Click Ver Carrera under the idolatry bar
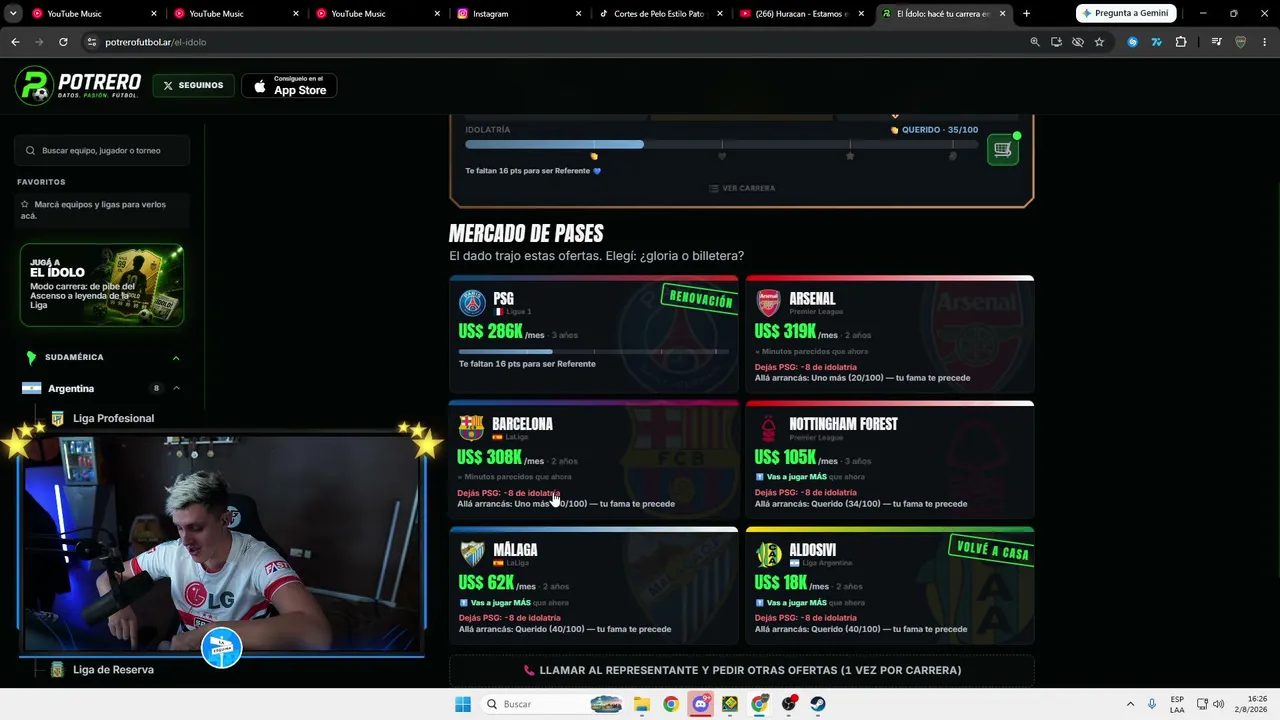 [742, 188]
